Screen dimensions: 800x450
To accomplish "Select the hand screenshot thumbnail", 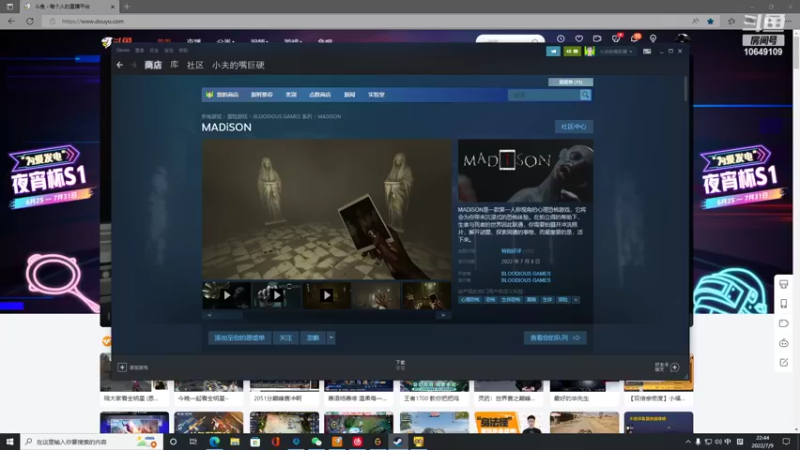I will click(377, 295).
